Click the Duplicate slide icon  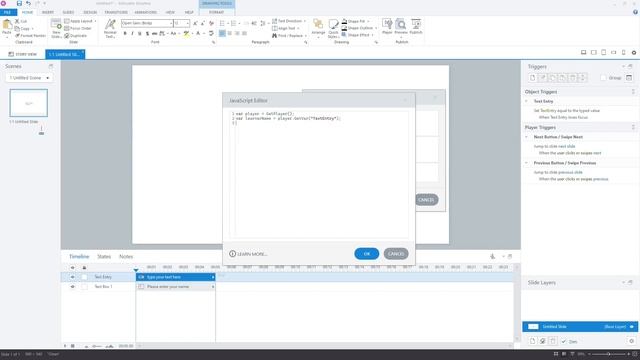pyautogui.click(x=67, y=36)
